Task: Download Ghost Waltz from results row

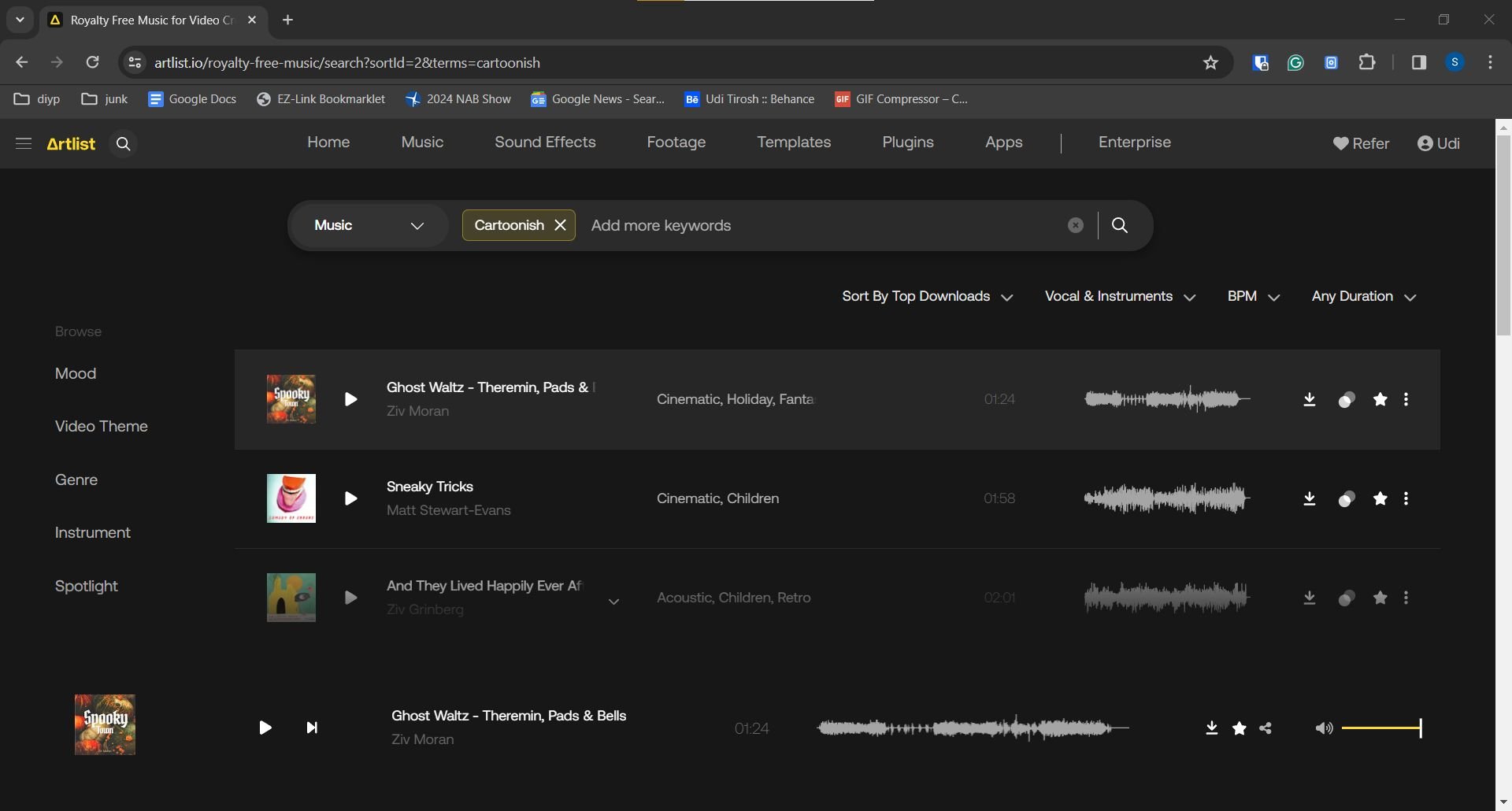Action: coord(1310,400)
